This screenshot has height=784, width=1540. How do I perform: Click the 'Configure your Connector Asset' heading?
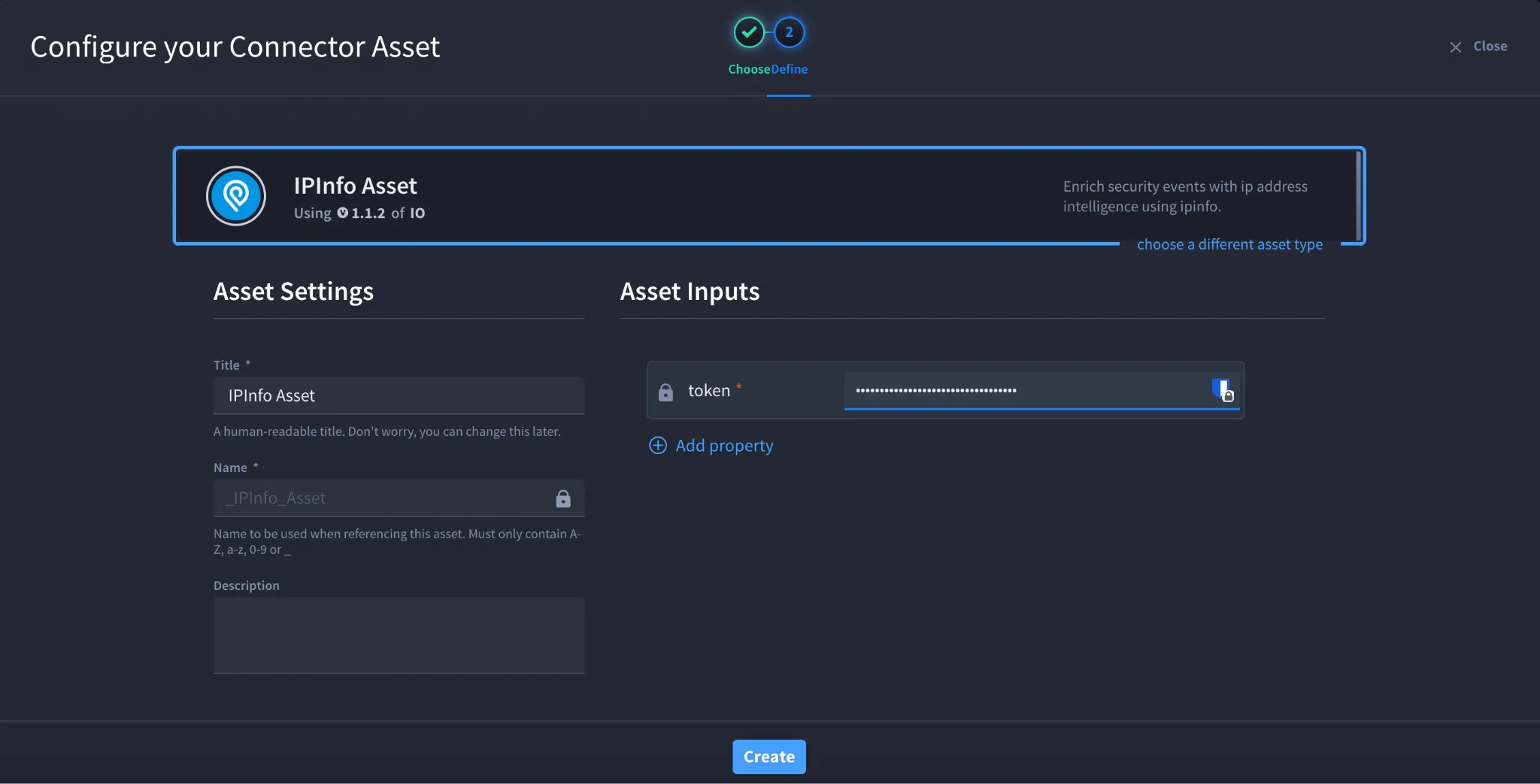[x=235, y=47]
